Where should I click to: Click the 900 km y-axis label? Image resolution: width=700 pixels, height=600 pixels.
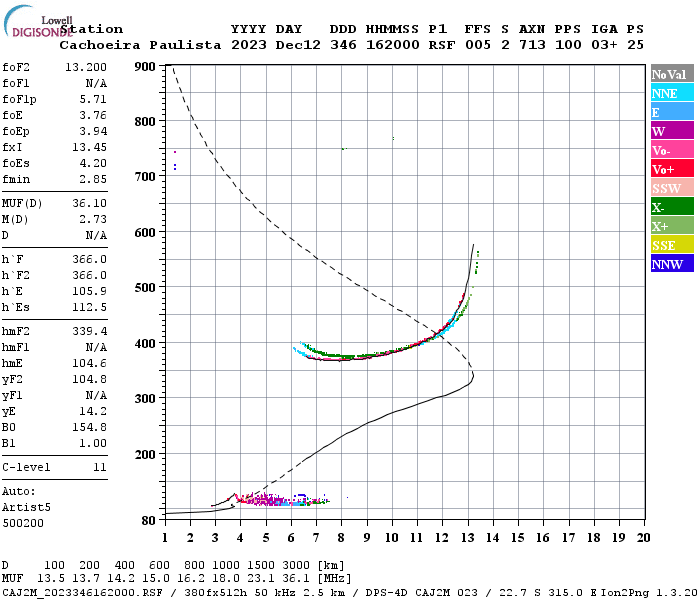(145, 67)
